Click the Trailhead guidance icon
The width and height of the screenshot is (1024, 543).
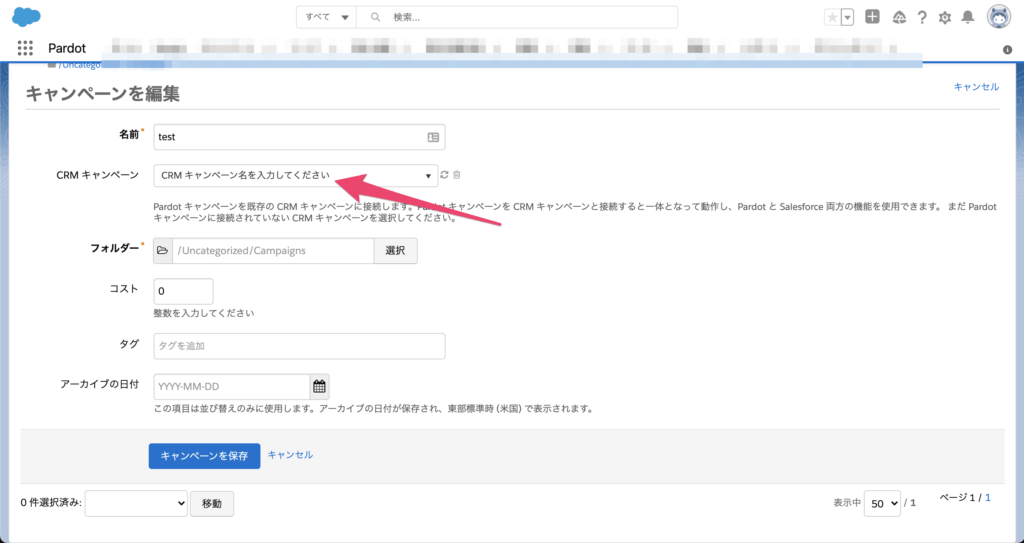(x=899, y=18)
